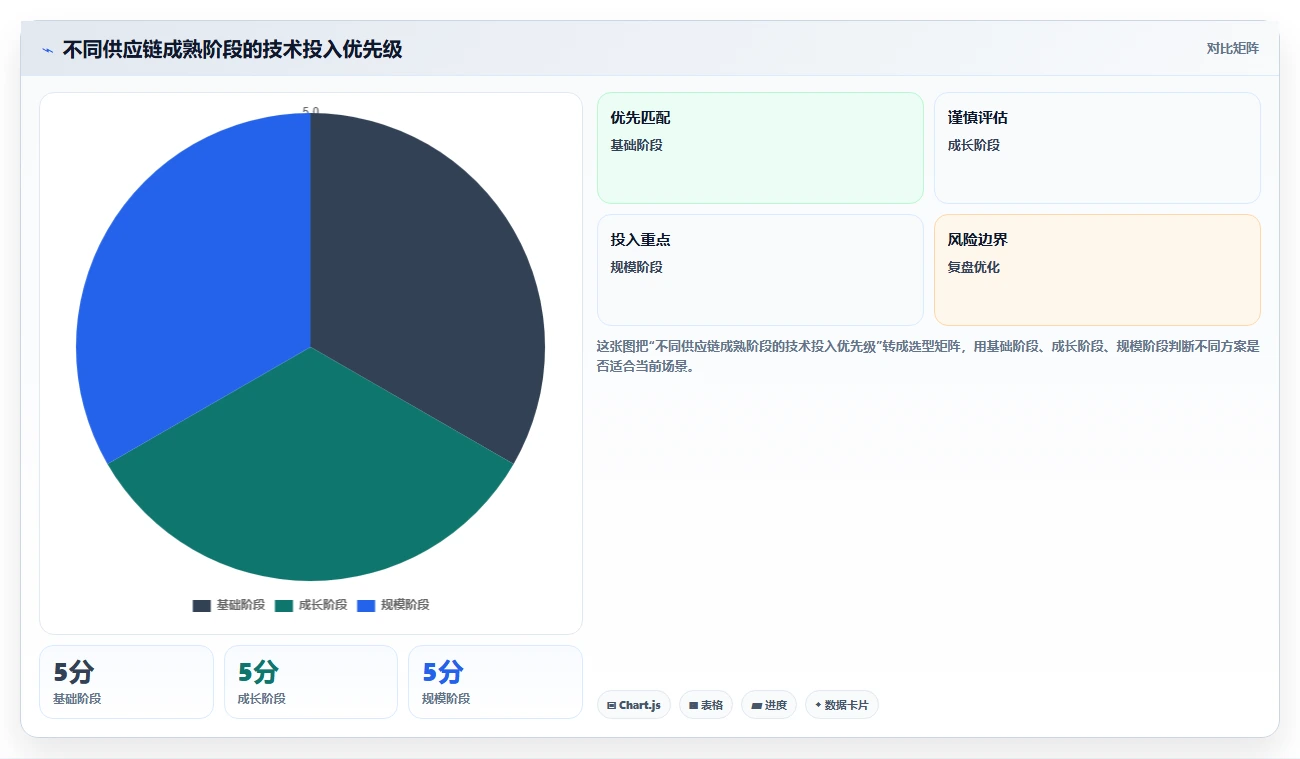Click the 数据卡片 tag
Image resolution: width=1300 pixels, height=759 pixels.
[842, 705]
